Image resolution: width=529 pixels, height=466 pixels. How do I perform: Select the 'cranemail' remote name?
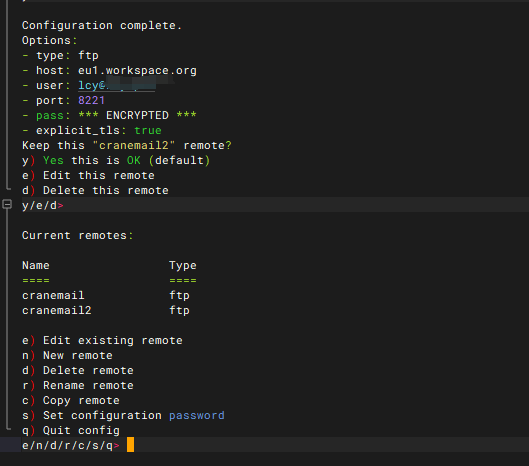53,295
